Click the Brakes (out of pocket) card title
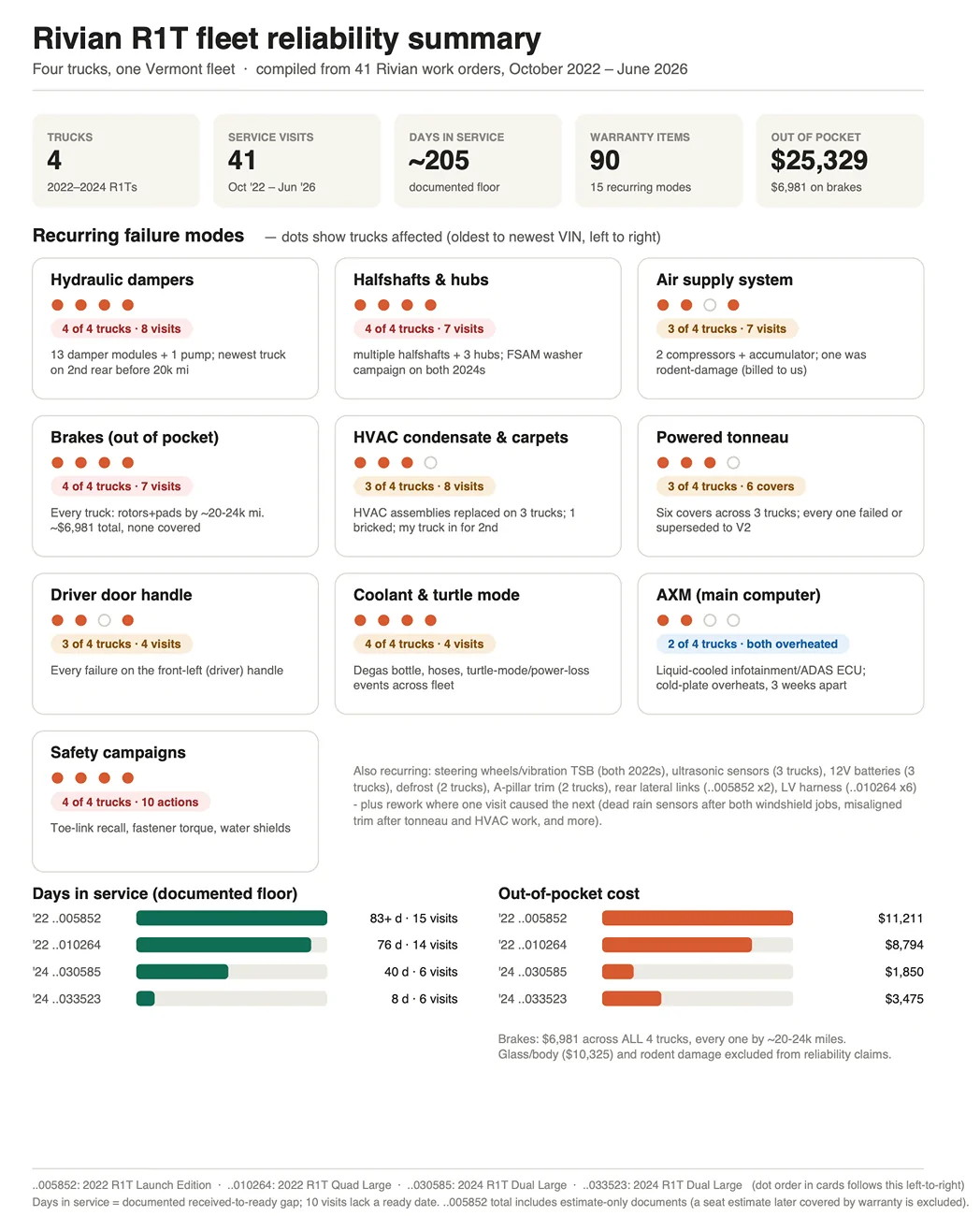 [x=135, y=438]
